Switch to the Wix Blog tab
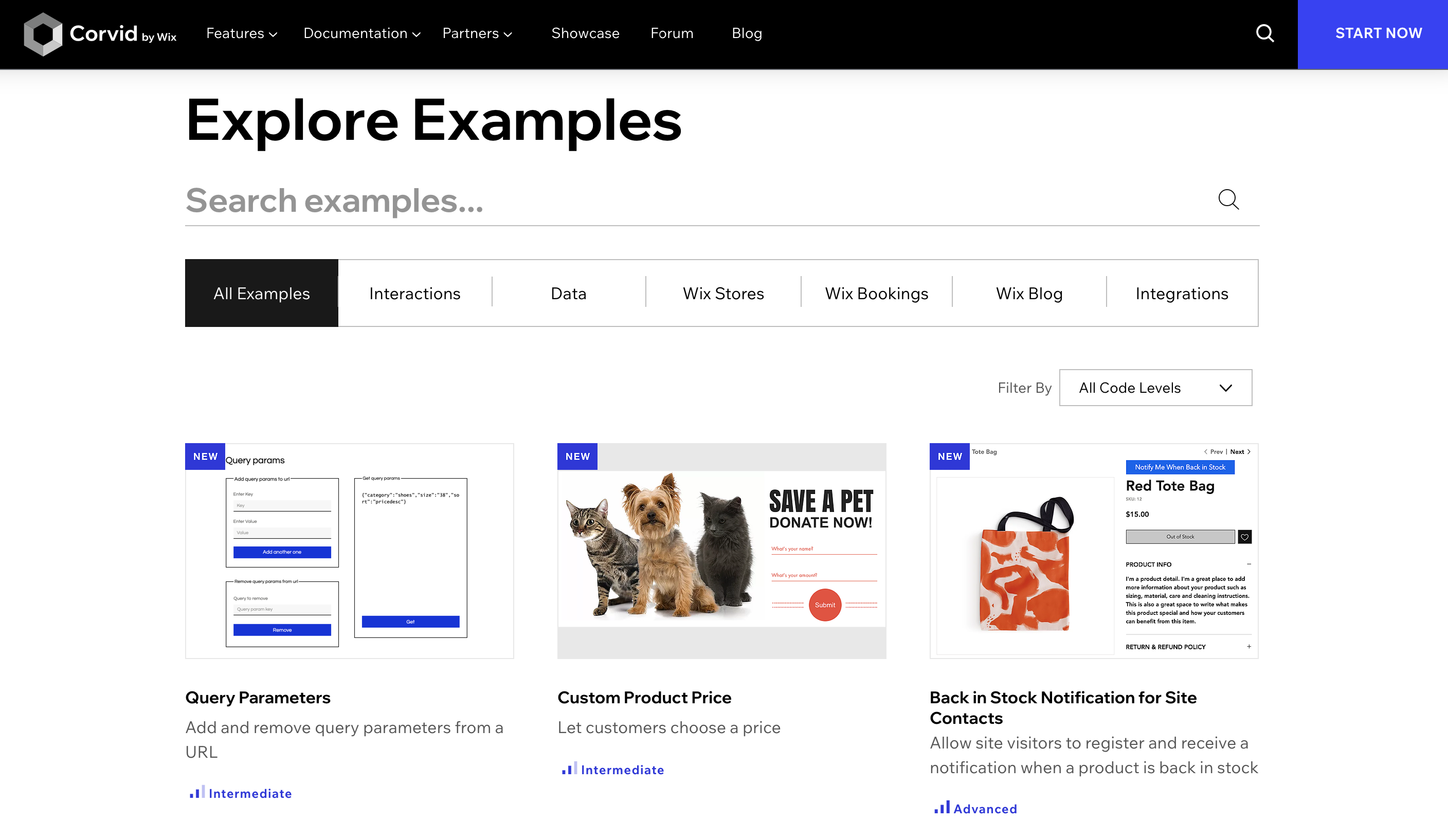 pyautogui.click(x=1029, y=293)
